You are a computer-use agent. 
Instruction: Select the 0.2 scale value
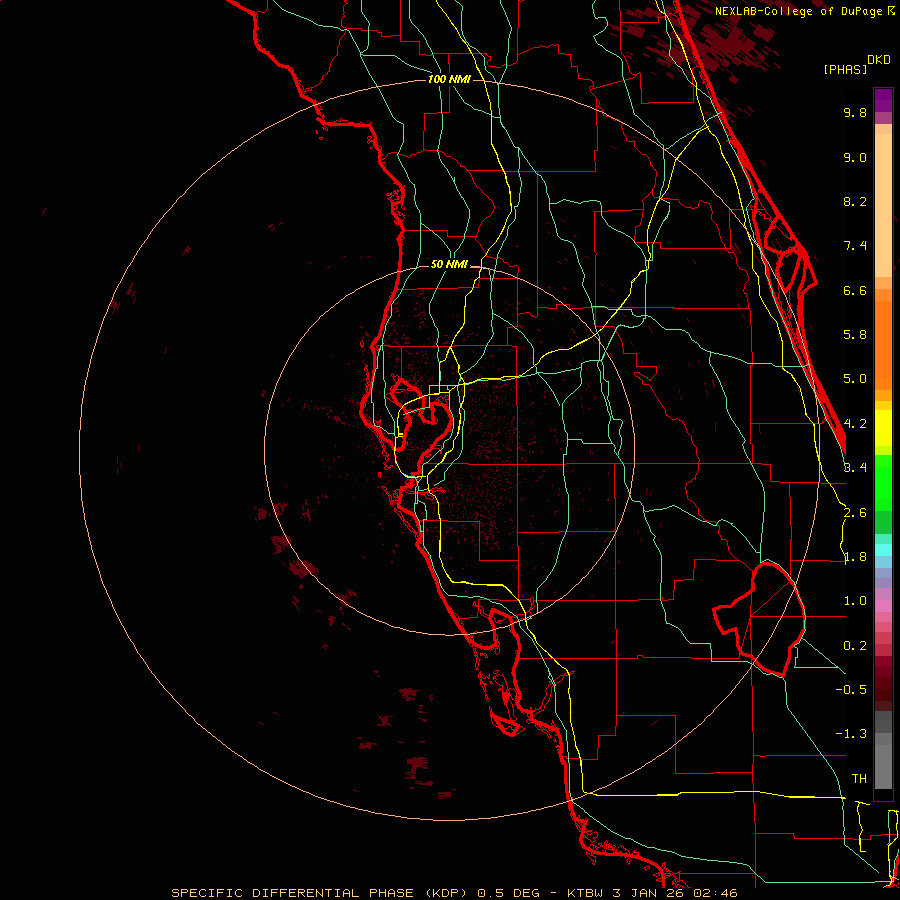click(855, 646)
